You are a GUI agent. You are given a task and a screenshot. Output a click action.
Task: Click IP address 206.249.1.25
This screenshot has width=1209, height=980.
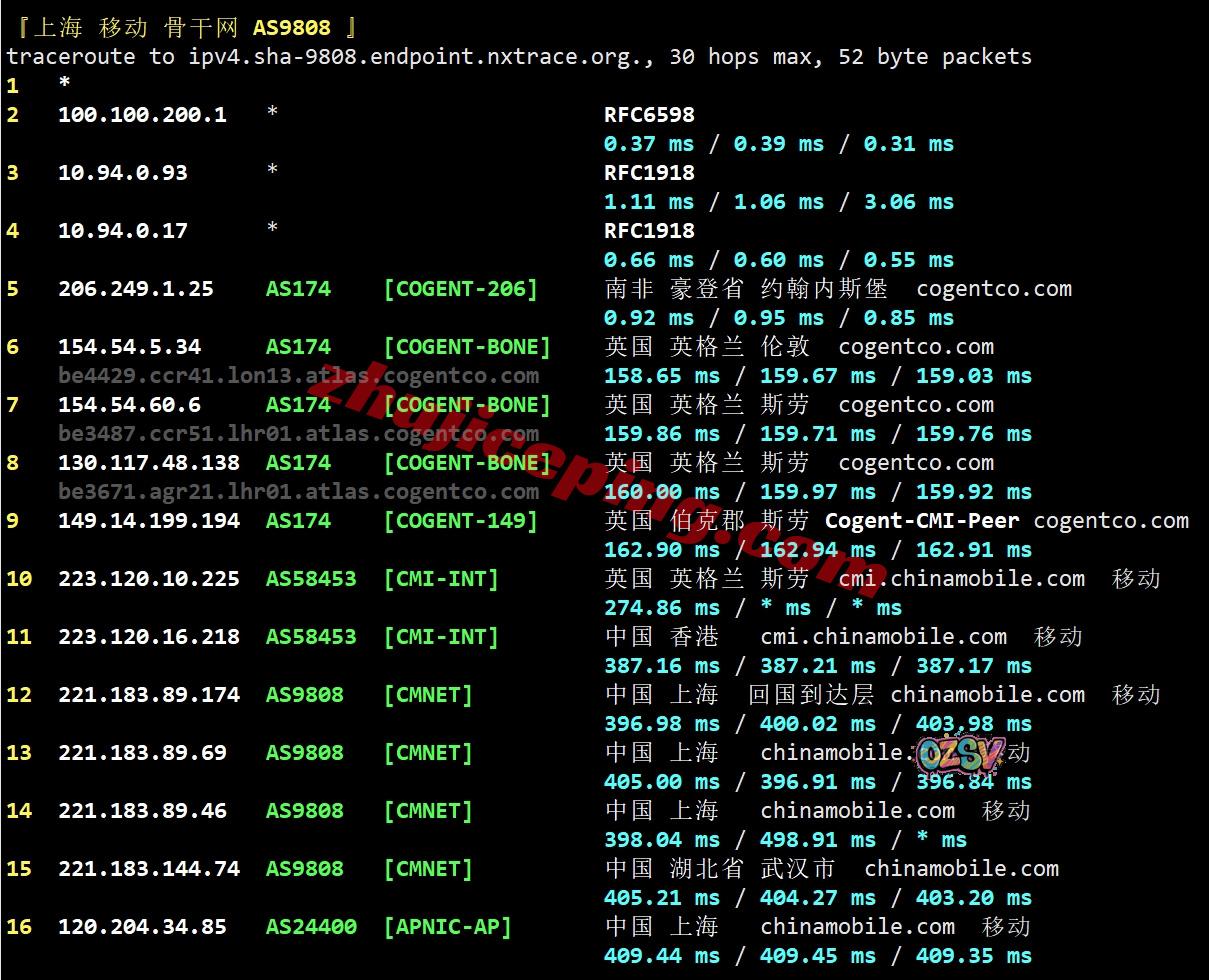[x=136, y=289]
